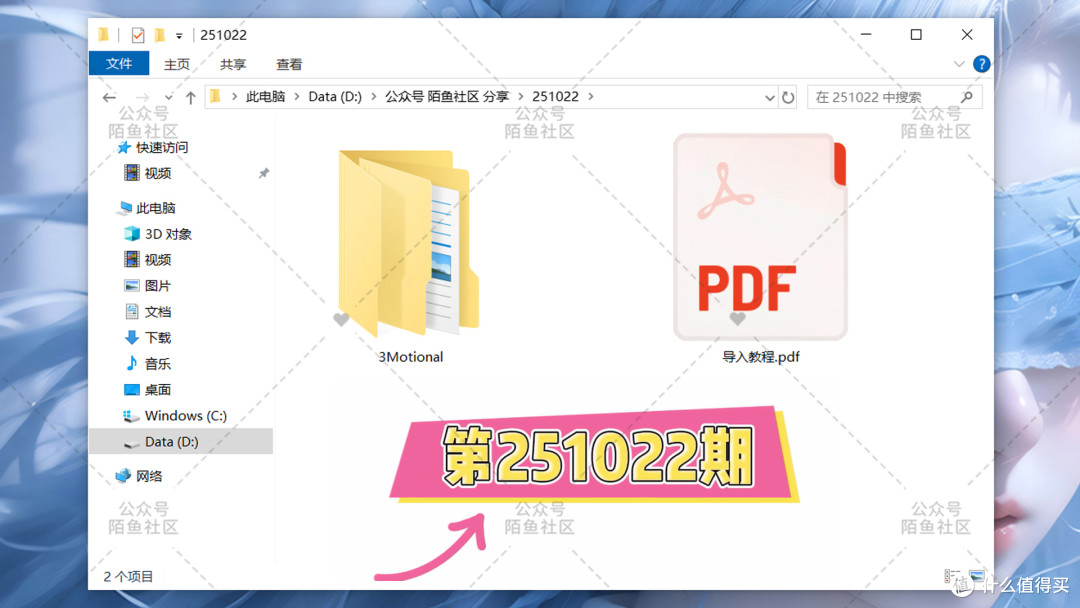Click 公众号 陌鱼社区 分享 breadcrumb
This screenshot has width=1080, height=608.
click(446, 96)
